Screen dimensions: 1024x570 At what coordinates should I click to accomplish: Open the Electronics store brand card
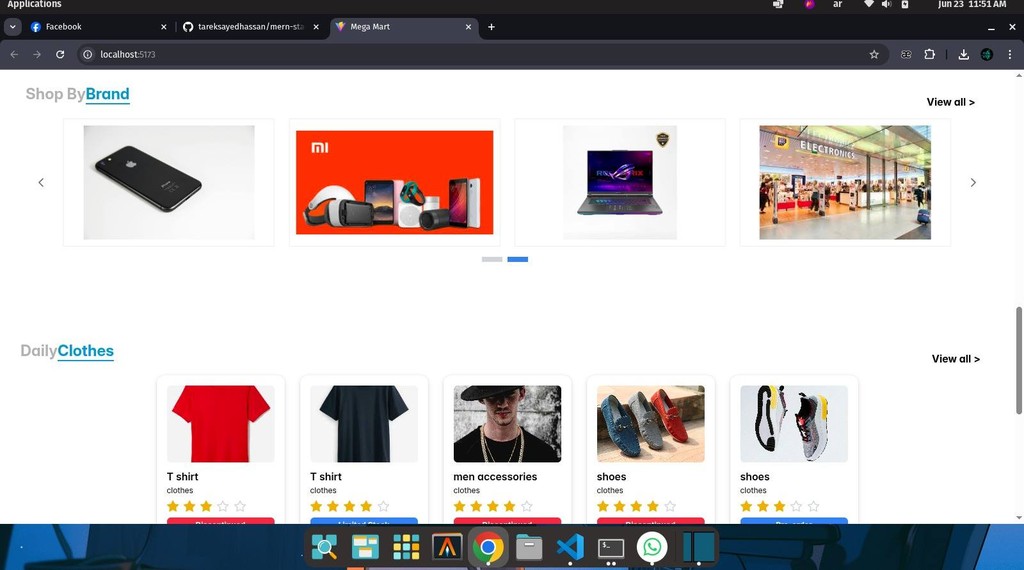coord(845,182)
